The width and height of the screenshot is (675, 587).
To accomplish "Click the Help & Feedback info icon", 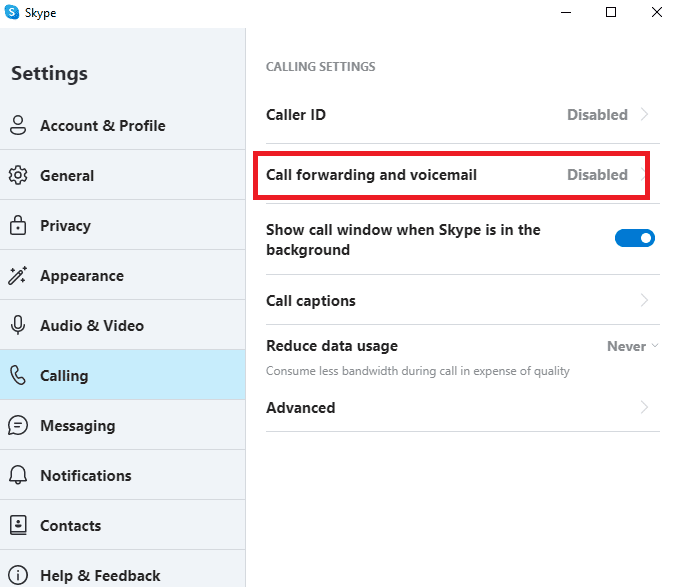I will (x=18, y=575).
